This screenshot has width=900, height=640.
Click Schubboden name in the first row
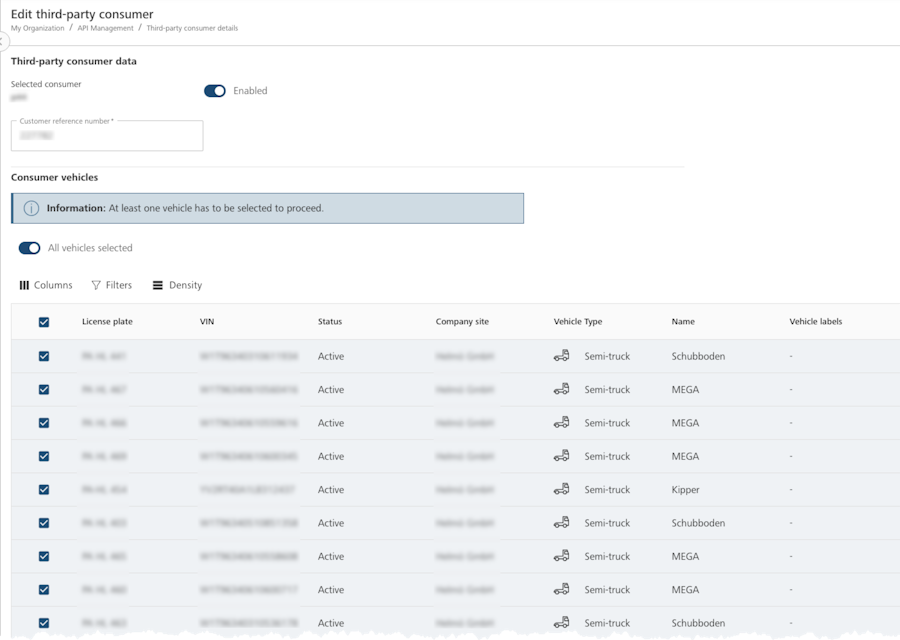coord(698,356)
